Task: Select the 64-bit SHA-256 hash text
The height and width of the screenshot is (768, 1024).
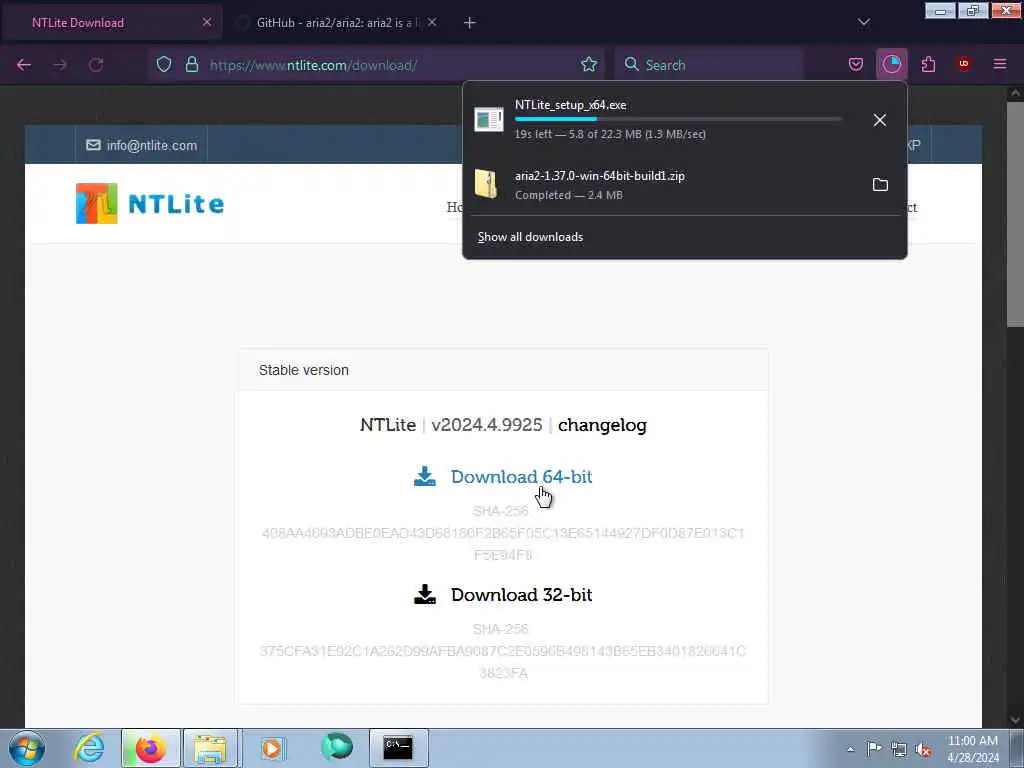Action: pos(503,544)
